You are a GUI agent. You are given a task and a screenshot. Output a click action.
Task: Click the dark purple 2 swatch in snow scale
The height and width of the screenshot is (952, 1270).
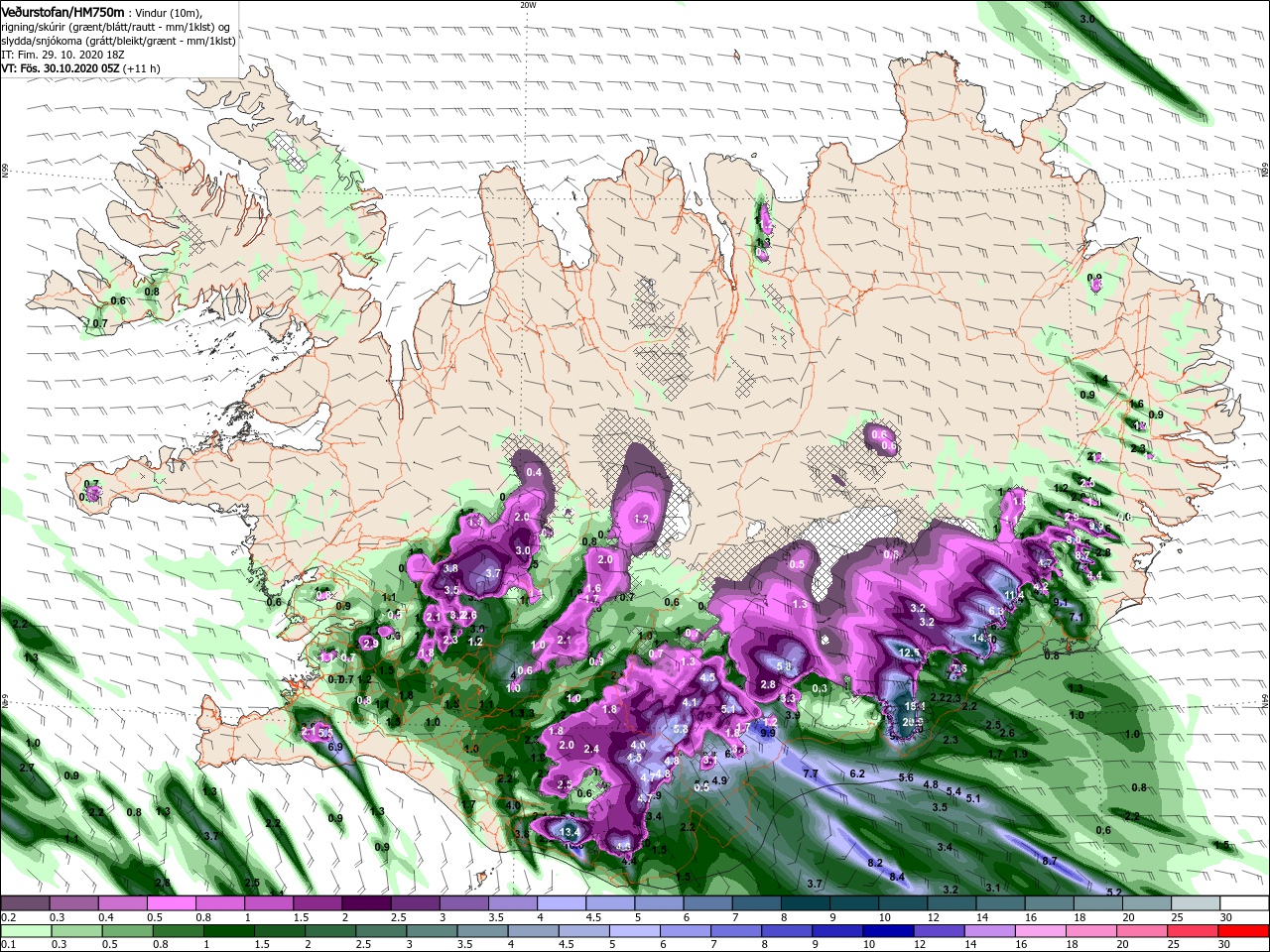365,903
